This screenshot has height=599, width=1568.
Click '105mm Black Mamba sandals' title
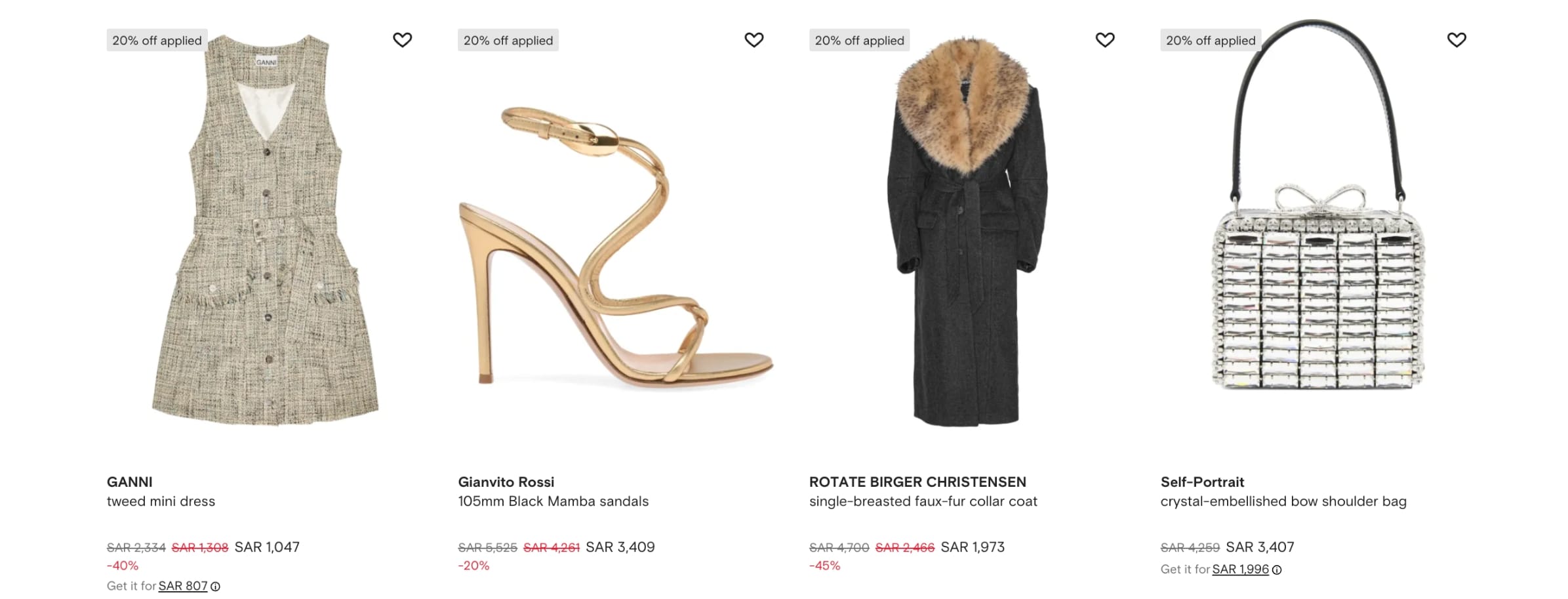(553, 501)
